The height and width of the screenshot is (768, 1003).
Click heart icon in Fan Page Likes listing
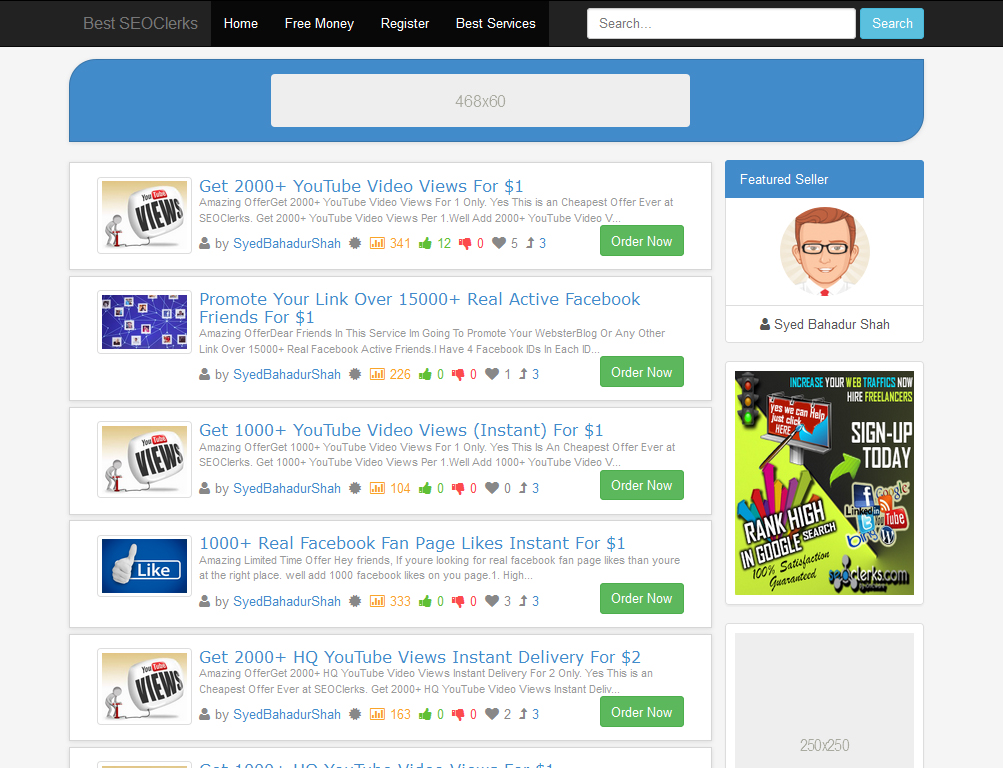click(x=492, y=601)
